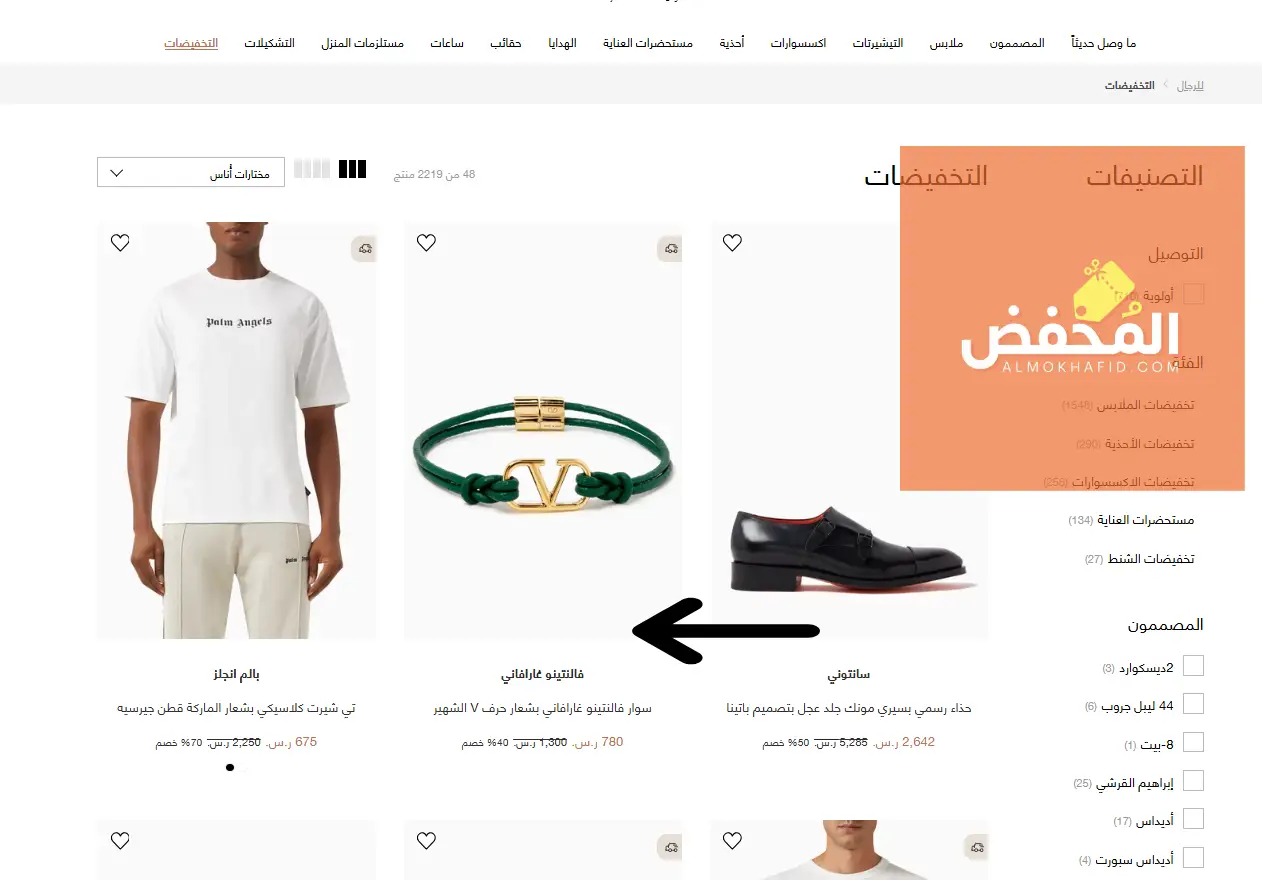The image size is (1262, 880).
Task: Click the مستحضرات العناية (134) category link
Action: click(x=1131, y=520)
